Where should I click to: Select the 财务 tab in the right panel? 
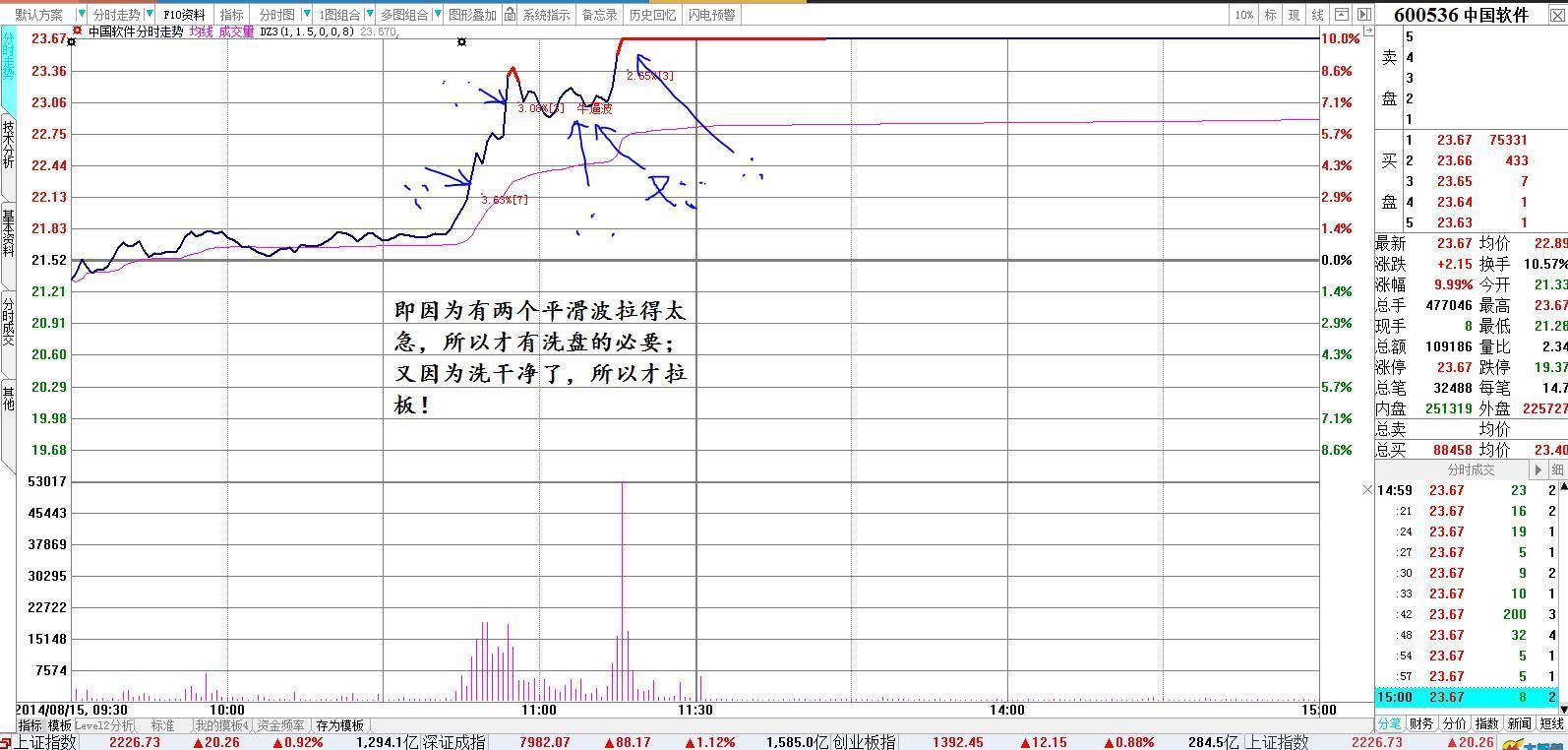[x=1421, y=723]
